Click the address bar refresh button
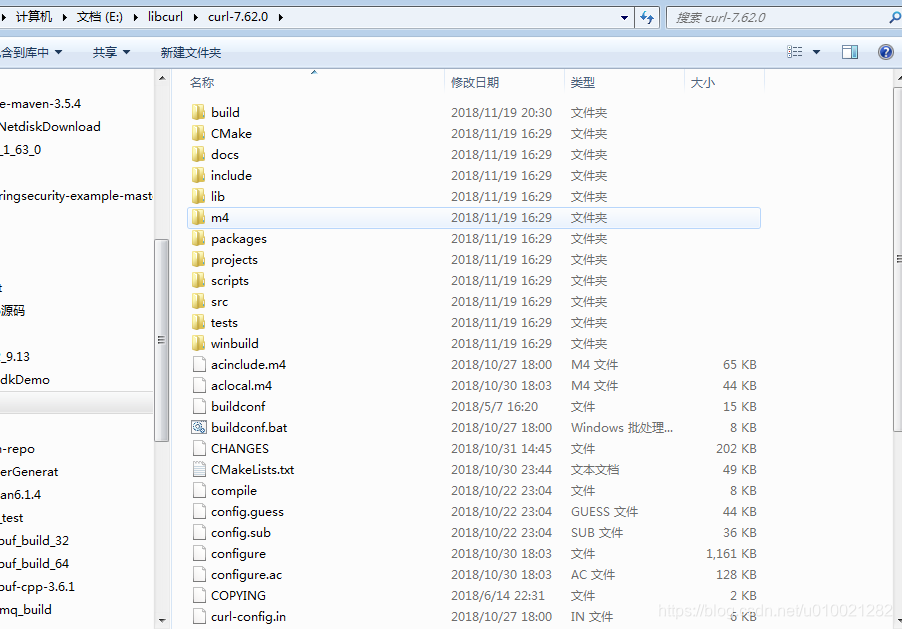 point(647,17)
